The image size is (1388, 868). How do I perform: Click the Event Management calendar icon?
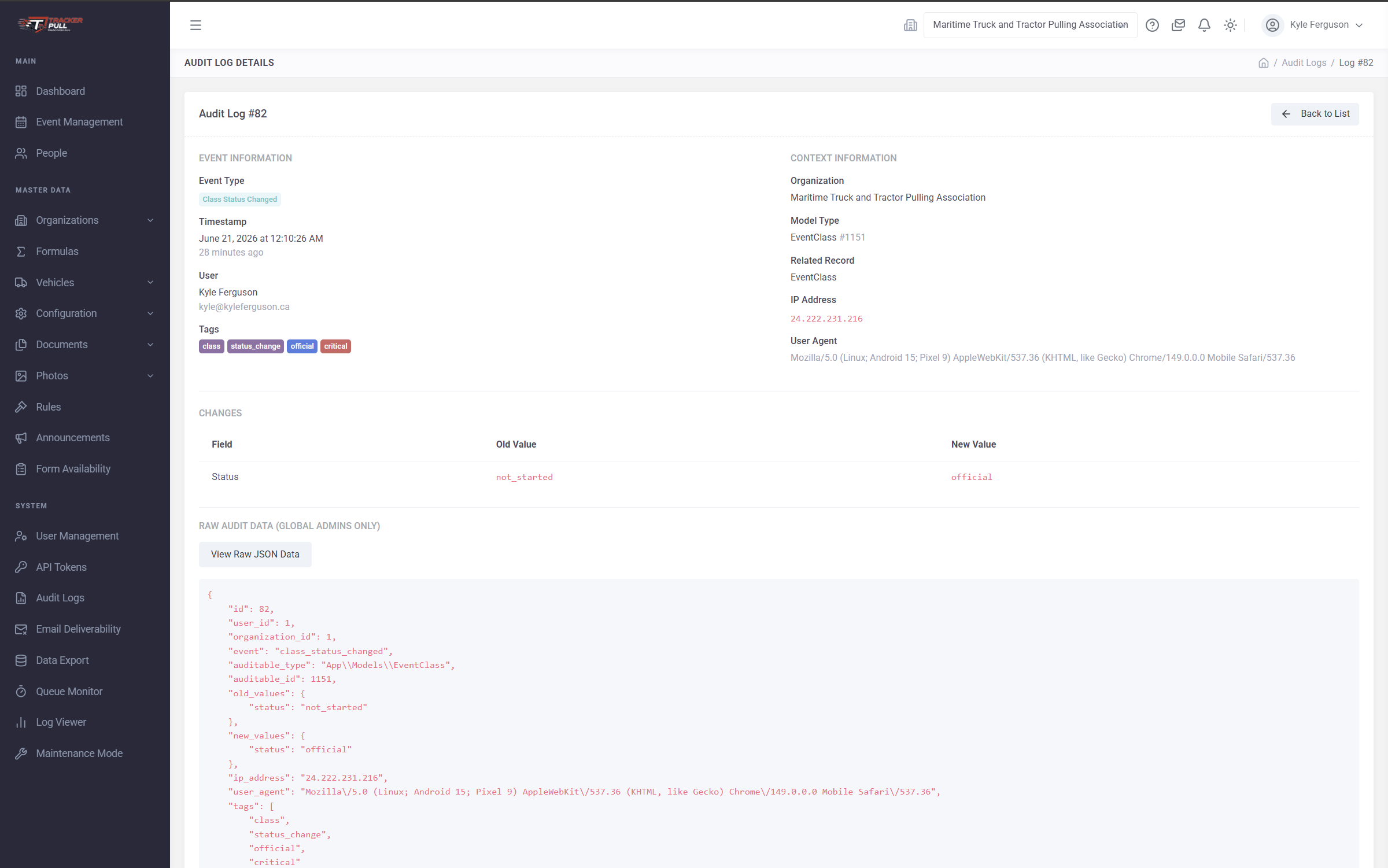(21, 122)
